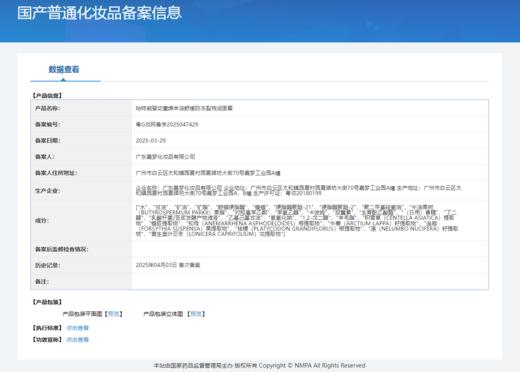This screenshot has height=372, width=520.
Task: Click the 功效宣称 heading
Action: tap(47, 339)
